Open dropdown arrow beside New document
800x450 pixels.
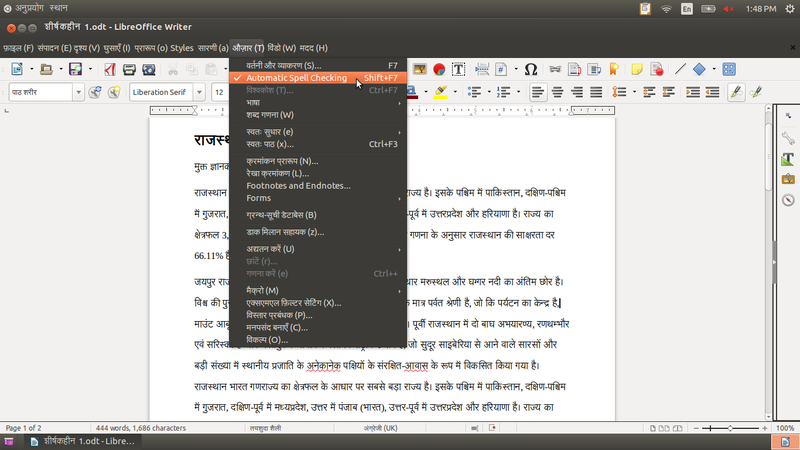[x=31, y=69]
